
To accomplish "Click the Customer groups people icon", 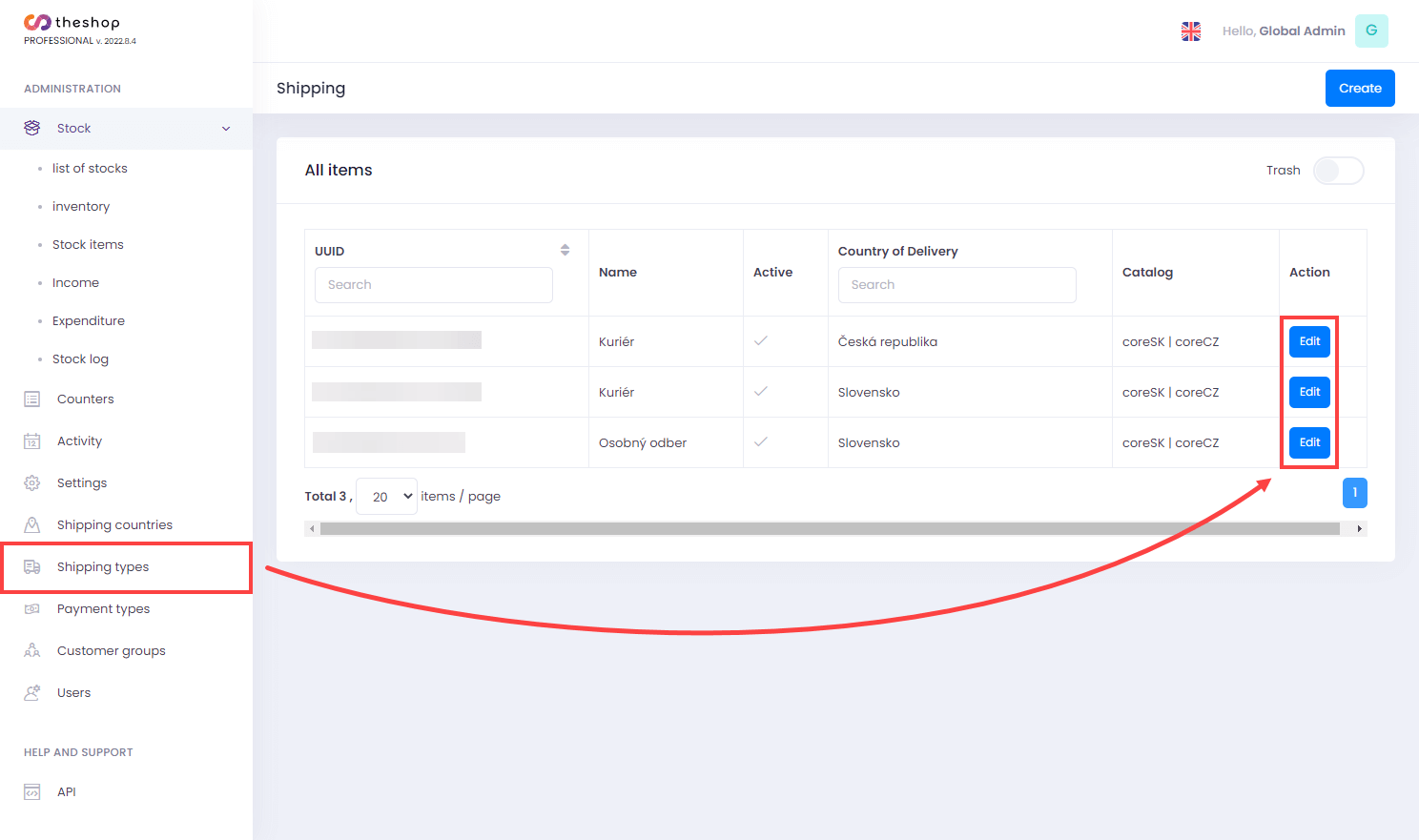I will tap(32, 651).
